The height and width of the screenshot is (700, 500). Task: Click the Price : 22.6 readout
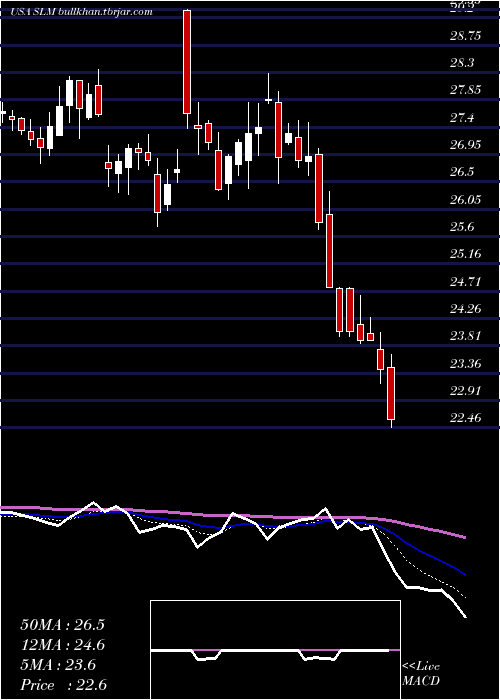[63, 685]
